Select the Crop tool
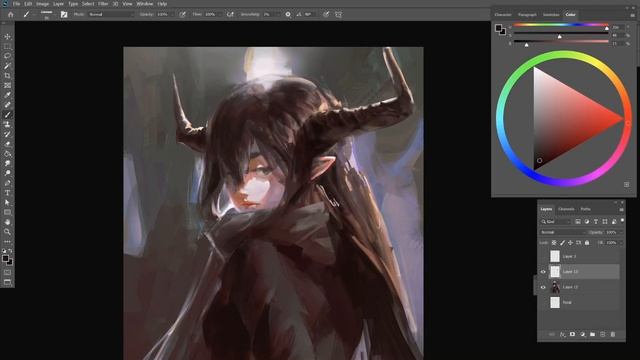The height and width of the screenshot is (360, 640). [x=7, y=76]
